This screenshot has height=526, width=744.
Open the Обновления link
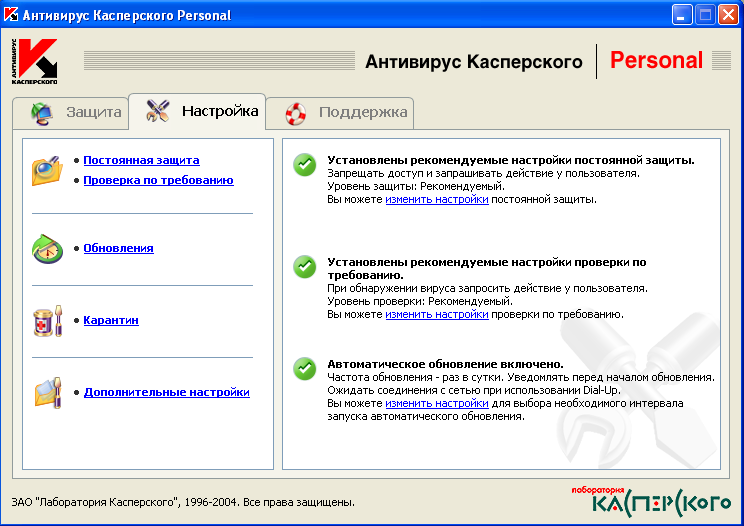[x=119, y=248]
